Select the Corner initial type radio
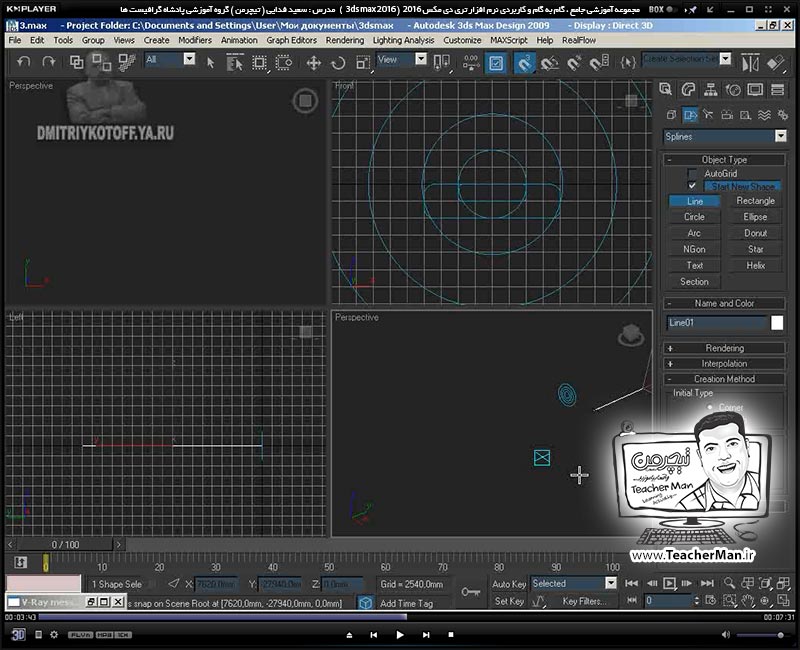The width and height of the screenshot is (800, 650). click(710, 407)
